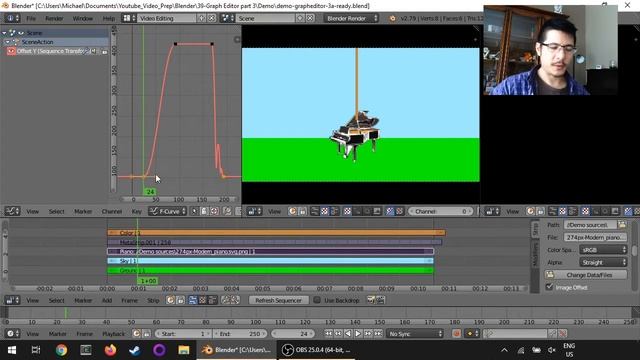Open Firefox from the Windows taskbar

click(110, 350)
